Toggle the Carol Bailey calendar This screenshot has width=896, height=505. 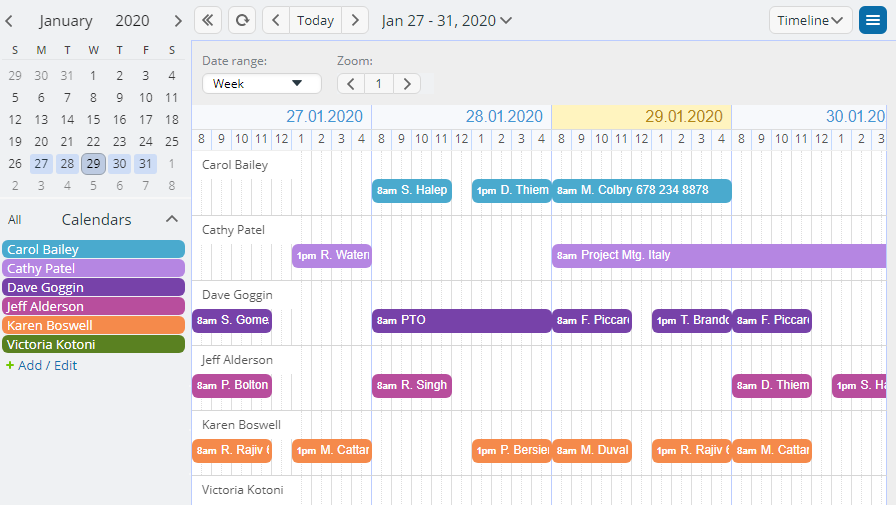[94, 249]
